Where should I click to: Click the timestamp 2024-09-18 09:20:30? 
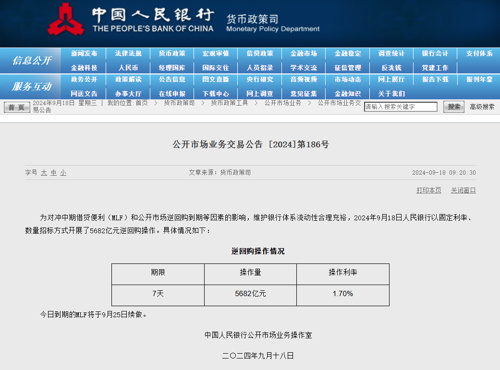pos(444,173)
